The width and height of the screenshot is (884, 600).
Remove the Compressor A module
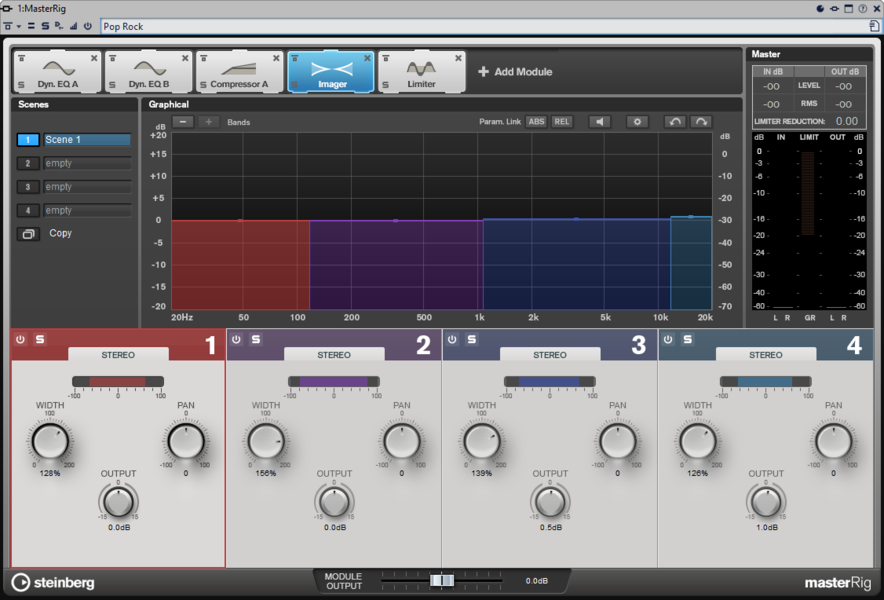click(x=276, y=58)
